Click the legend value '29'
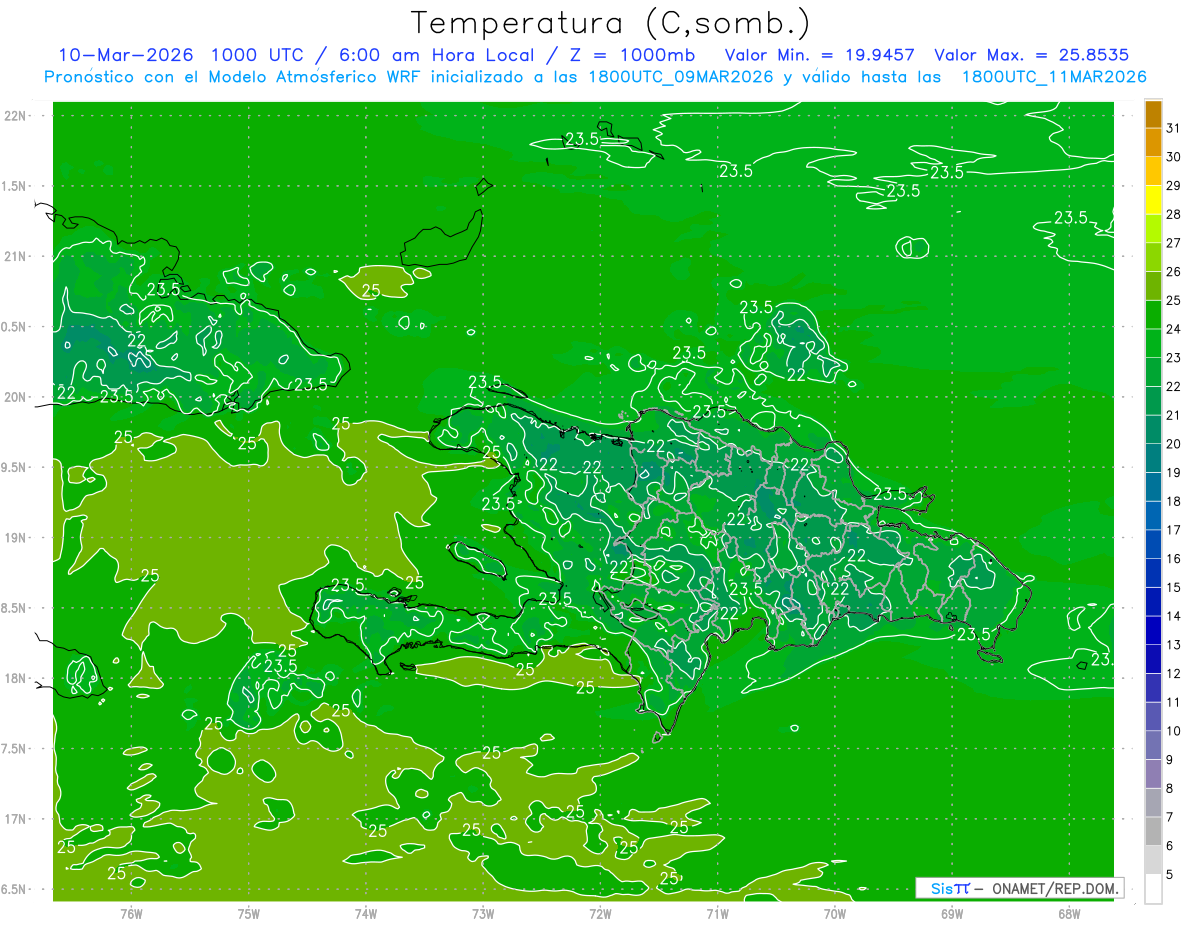 point(1174,185)
